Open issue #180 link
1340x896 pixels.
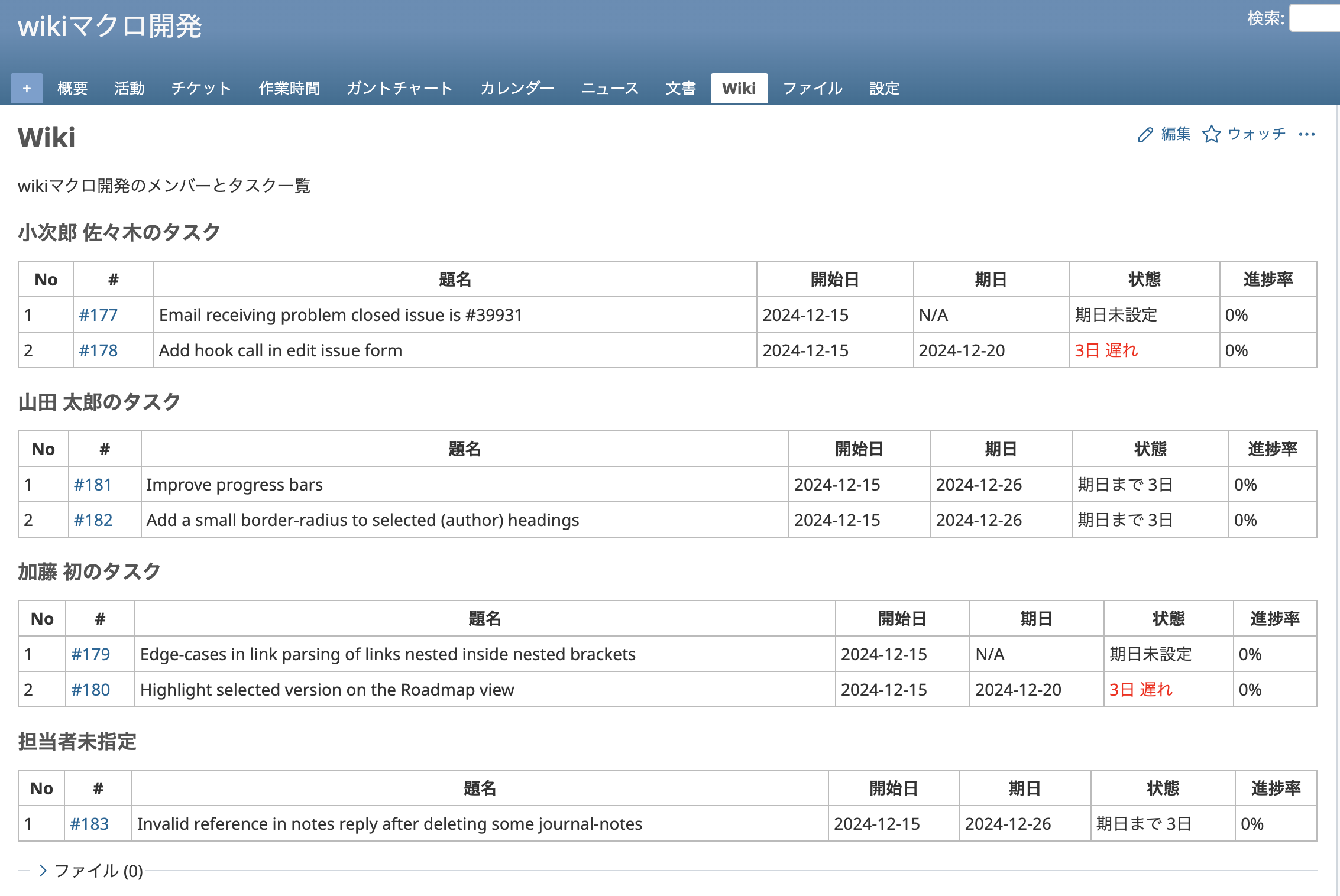(x=90, y=690)
